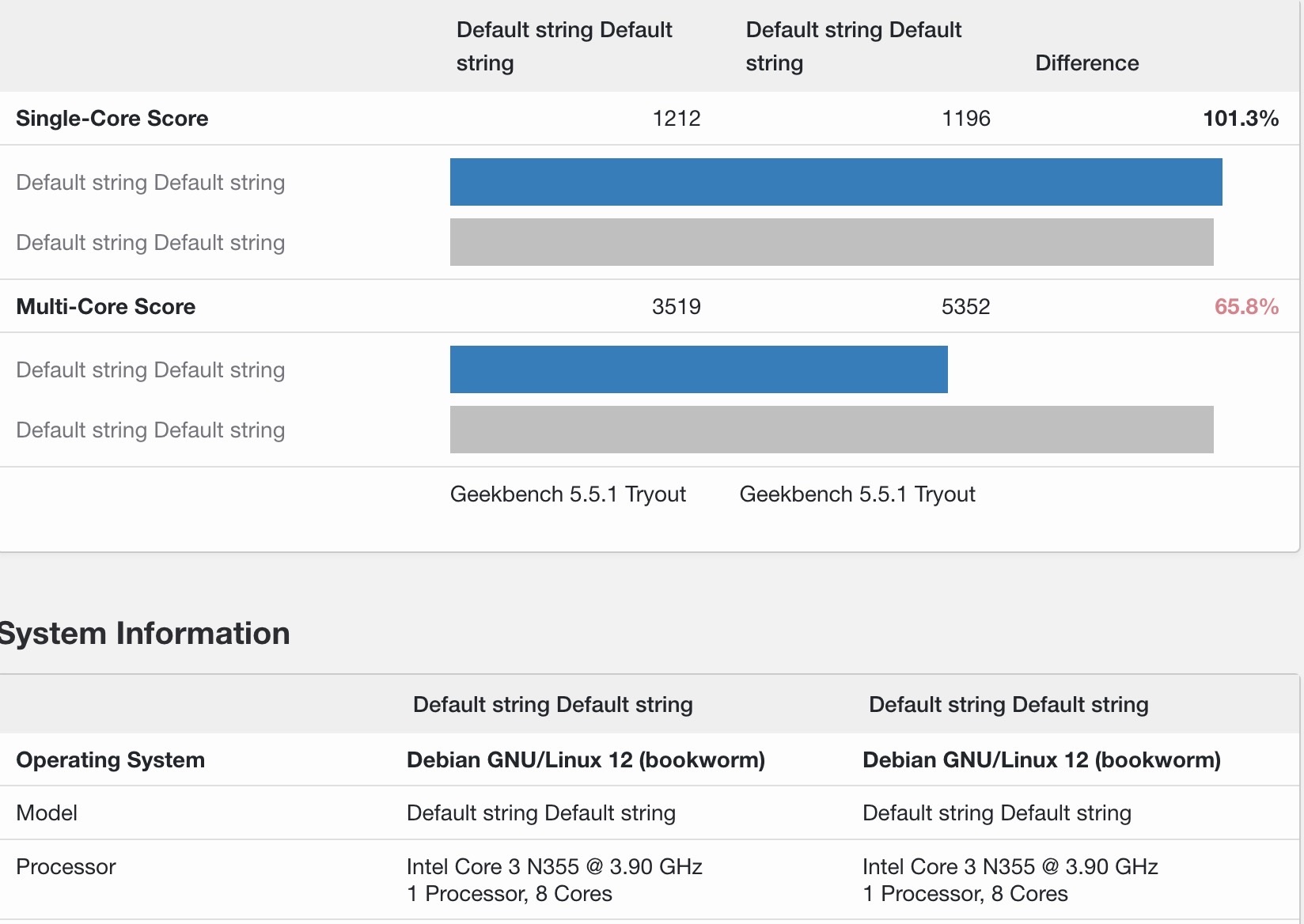This screenshot has width=1304, height=924.
Task: Select the single-core score value 1212
Action: click(676, 119)
